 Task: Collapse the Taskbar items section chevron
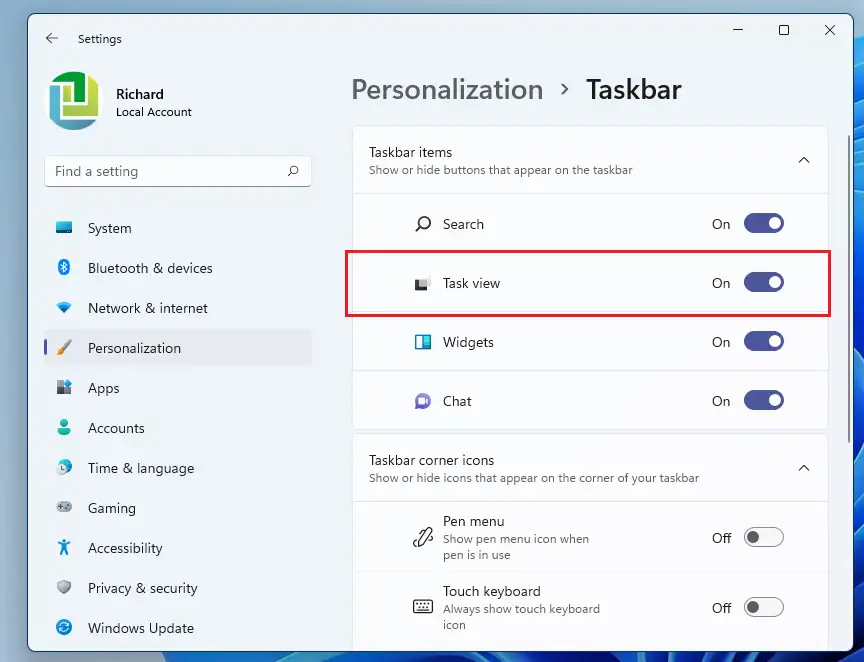pos(804,160)
